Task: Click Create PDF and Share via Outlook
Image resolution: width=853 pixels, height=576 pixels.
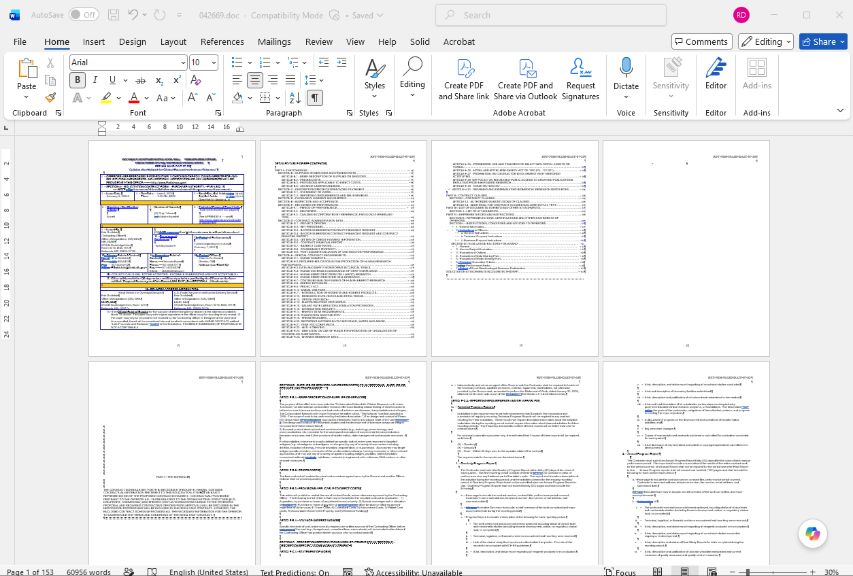Action: [x=526, y=79]
